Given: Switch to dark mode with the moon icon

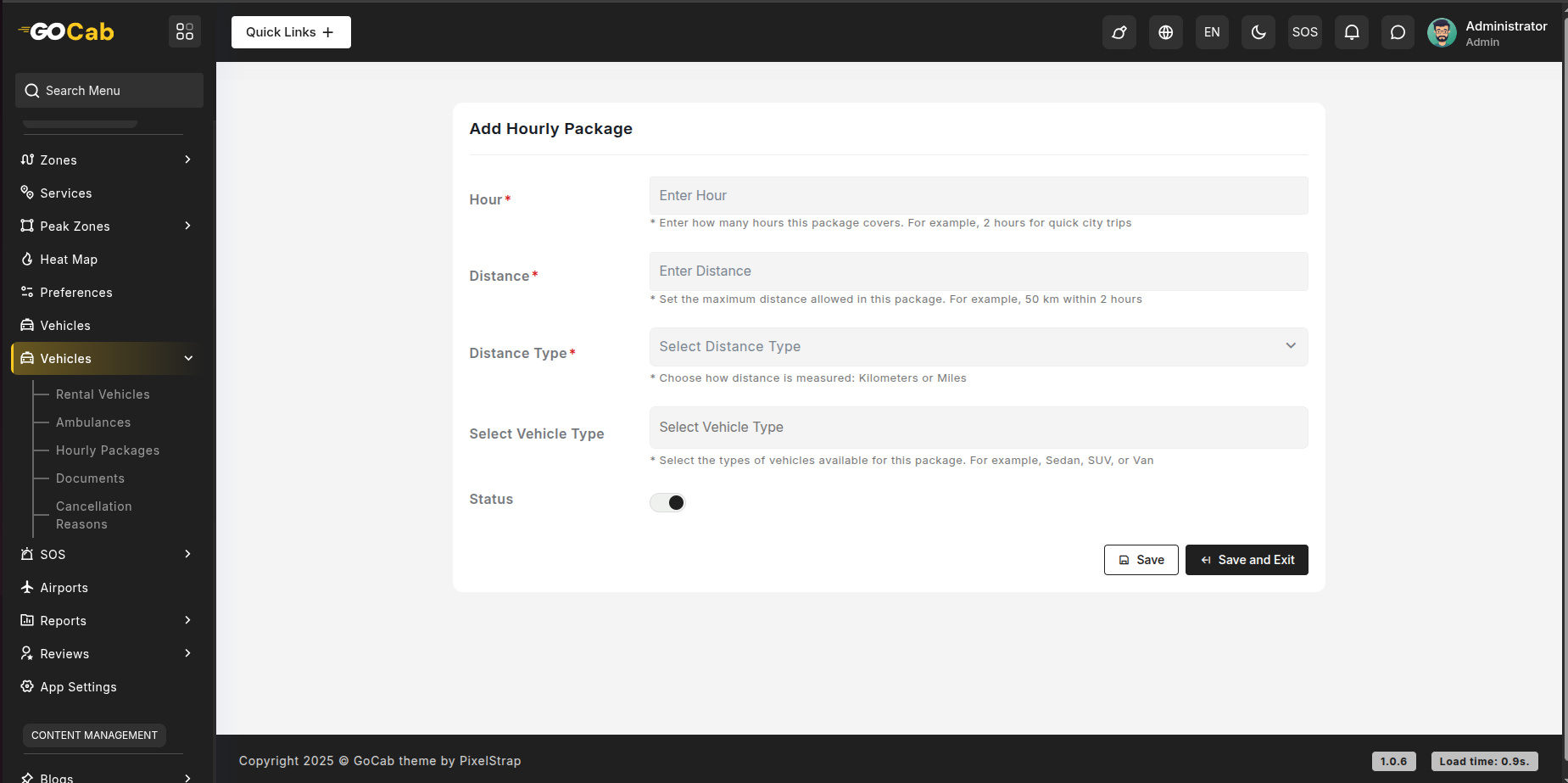Looking at the screenshot, I should click(x=1258, y=32).
